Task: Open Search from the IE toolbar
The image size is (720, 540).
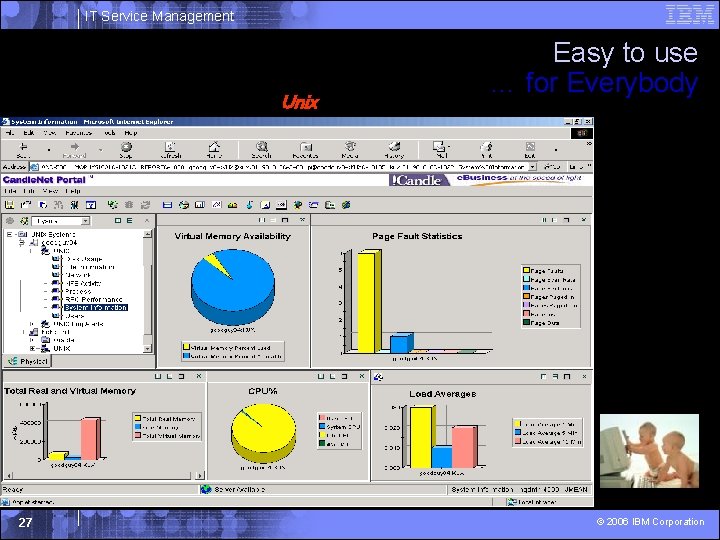Action: (x=261, y=149)
